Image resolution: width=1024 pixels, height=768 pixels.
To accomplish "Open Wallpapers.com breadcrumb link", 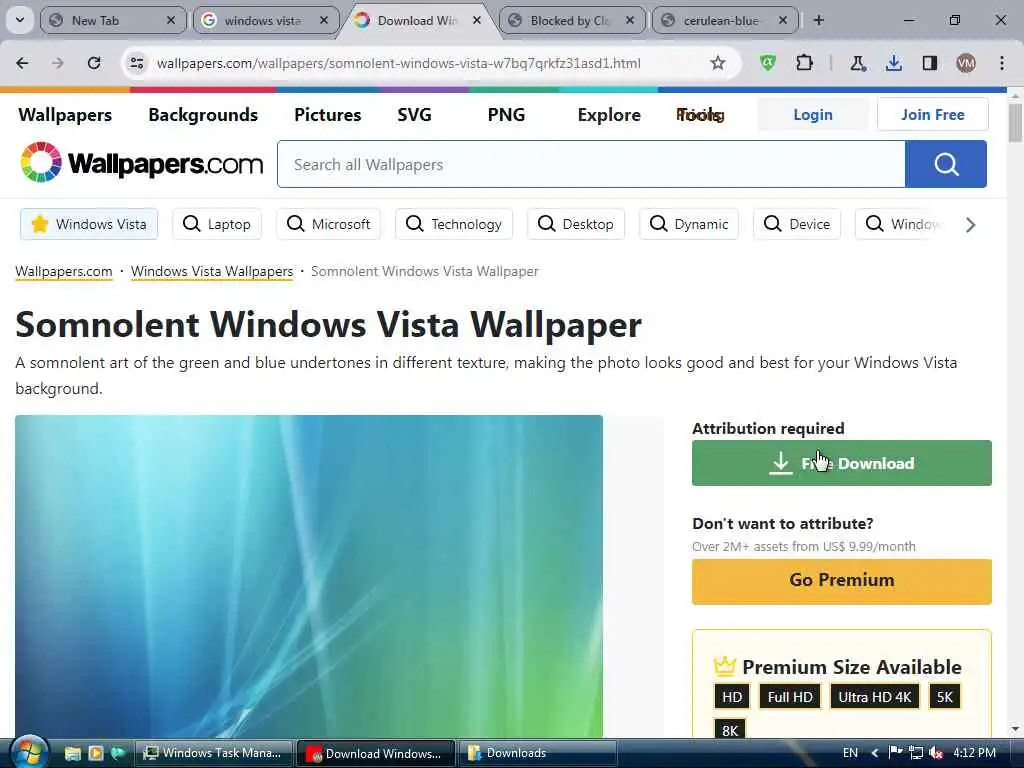I will (63, 271).
